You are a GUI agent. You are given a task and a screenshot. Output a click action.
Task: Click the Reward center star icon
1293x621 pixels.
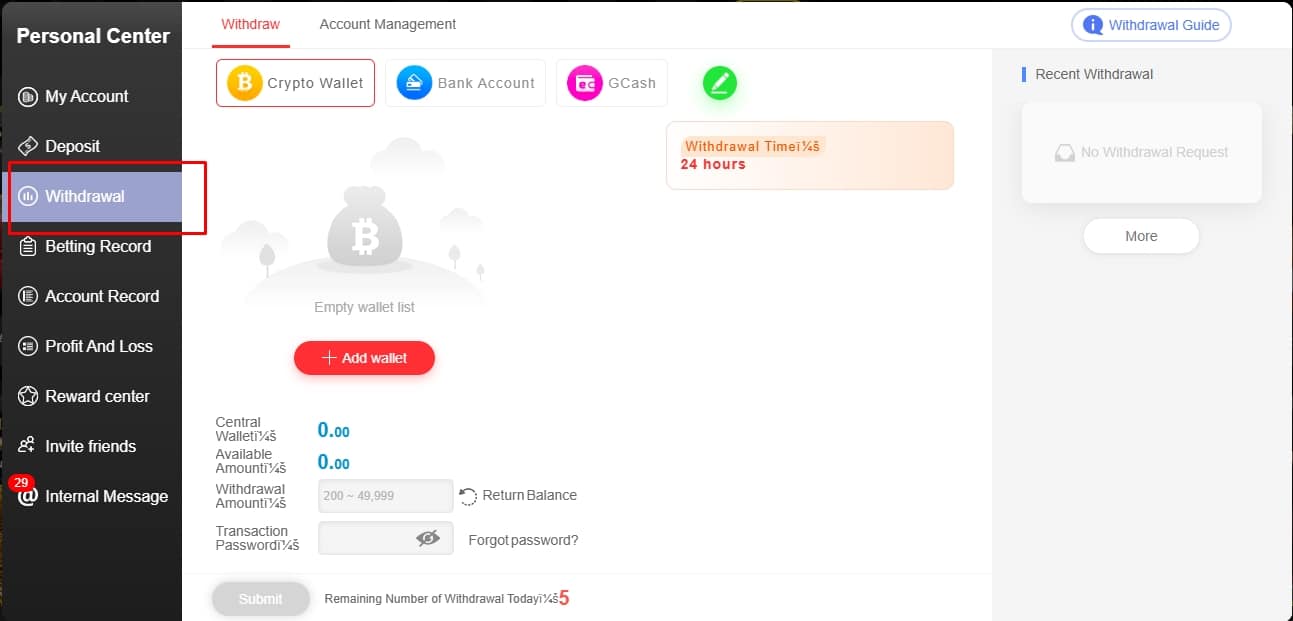coord(28,396)
